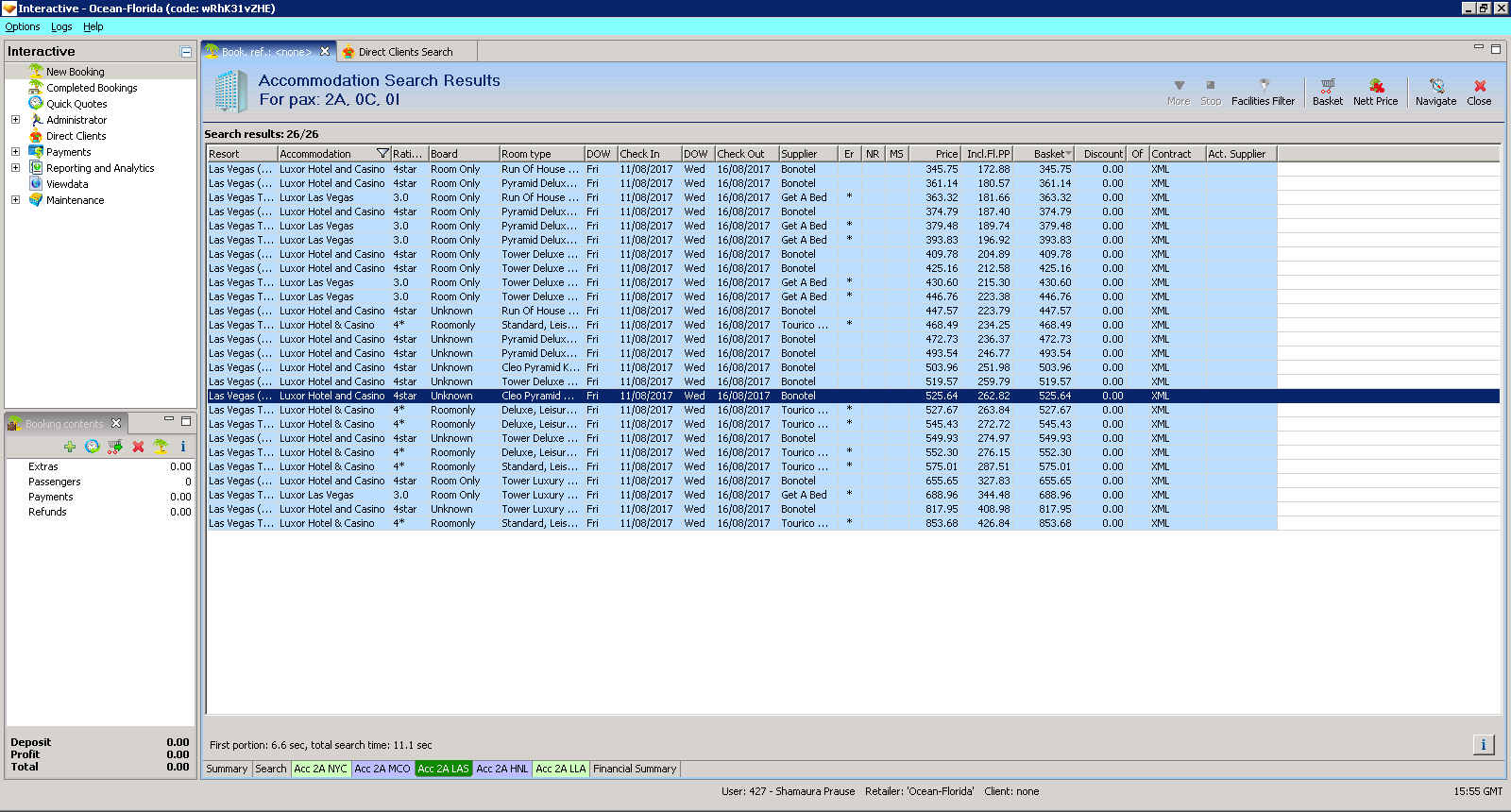The width and height of the screenshot is (1511, 812).
Task: Open the Acc 2A LLA tab
Action: tap(561, 769)
